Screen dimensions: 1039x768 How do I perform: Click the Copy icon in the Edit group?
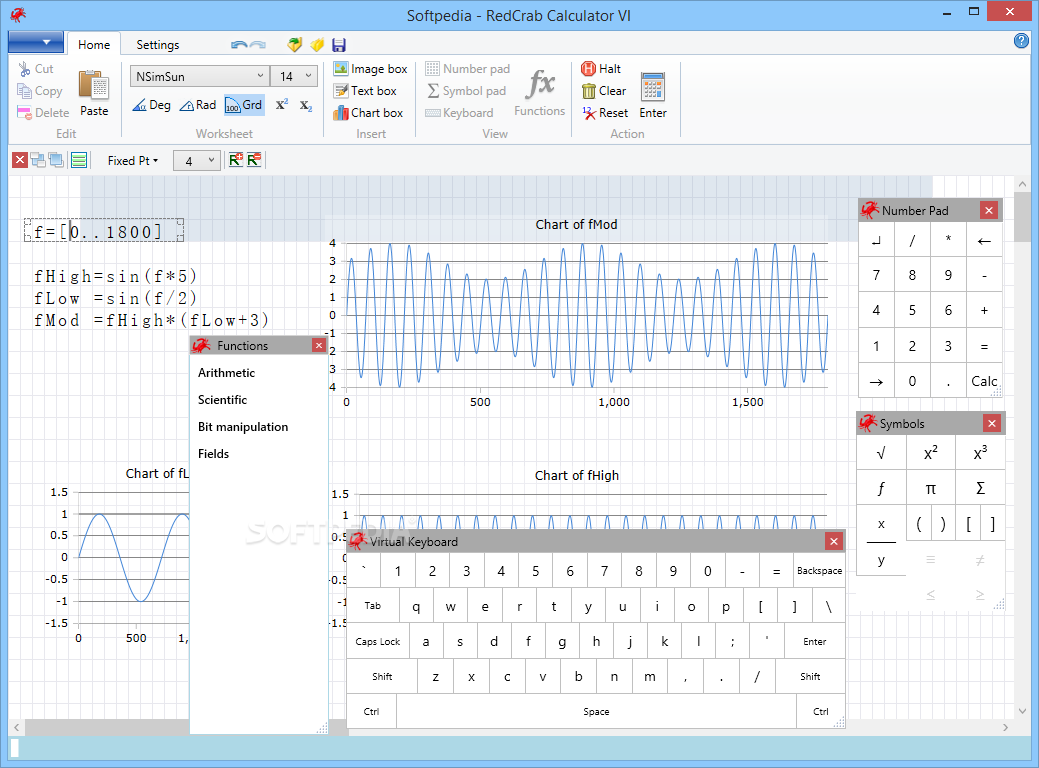(25, 91)
